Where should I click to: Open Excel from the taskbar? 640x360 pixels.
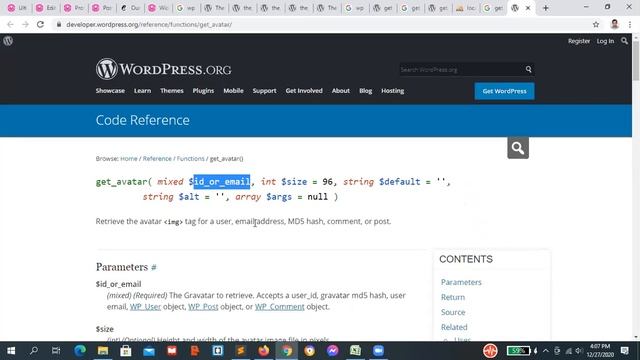click(356, 351)
